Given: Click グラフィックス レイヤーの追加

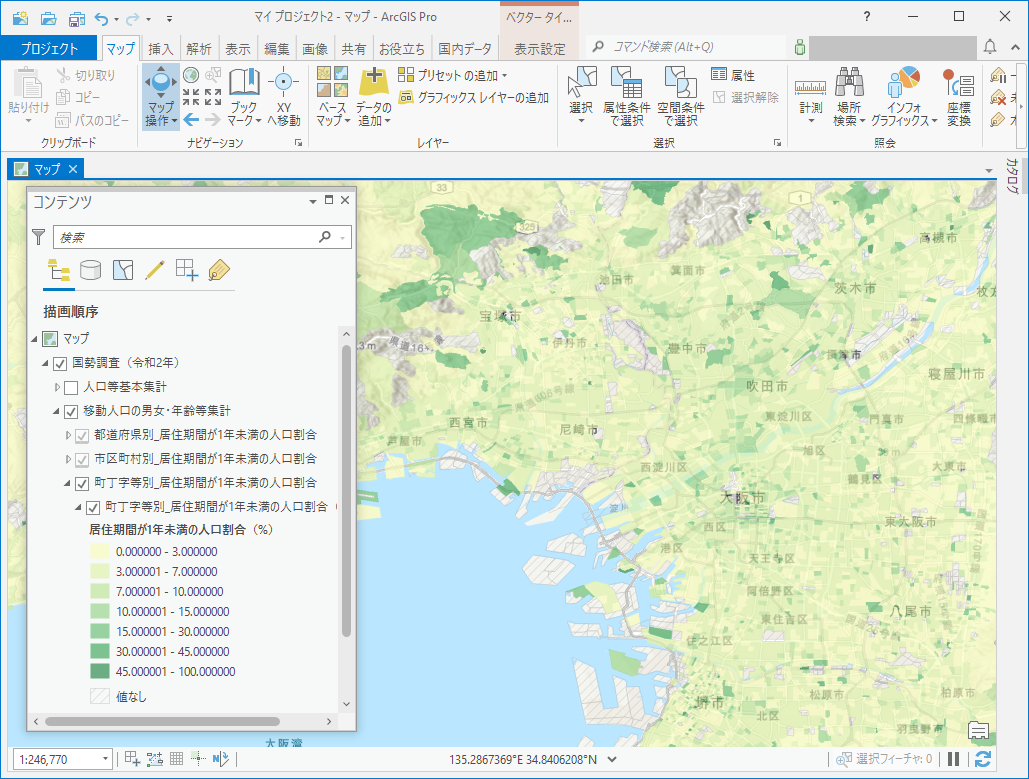Looking at the screenshot, I should [474, 98].
